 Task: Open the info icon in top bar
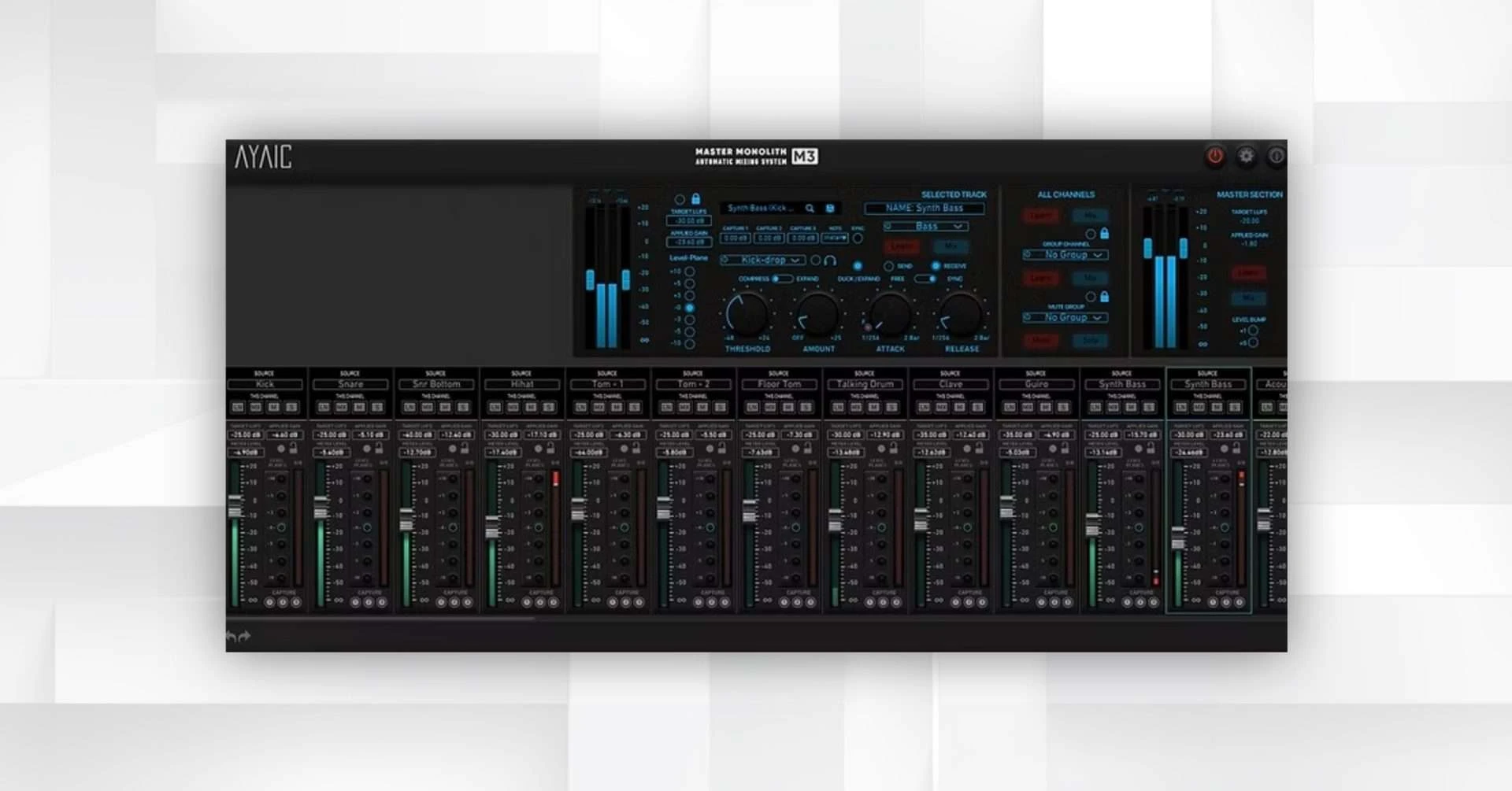click(x=1276, y=156)
